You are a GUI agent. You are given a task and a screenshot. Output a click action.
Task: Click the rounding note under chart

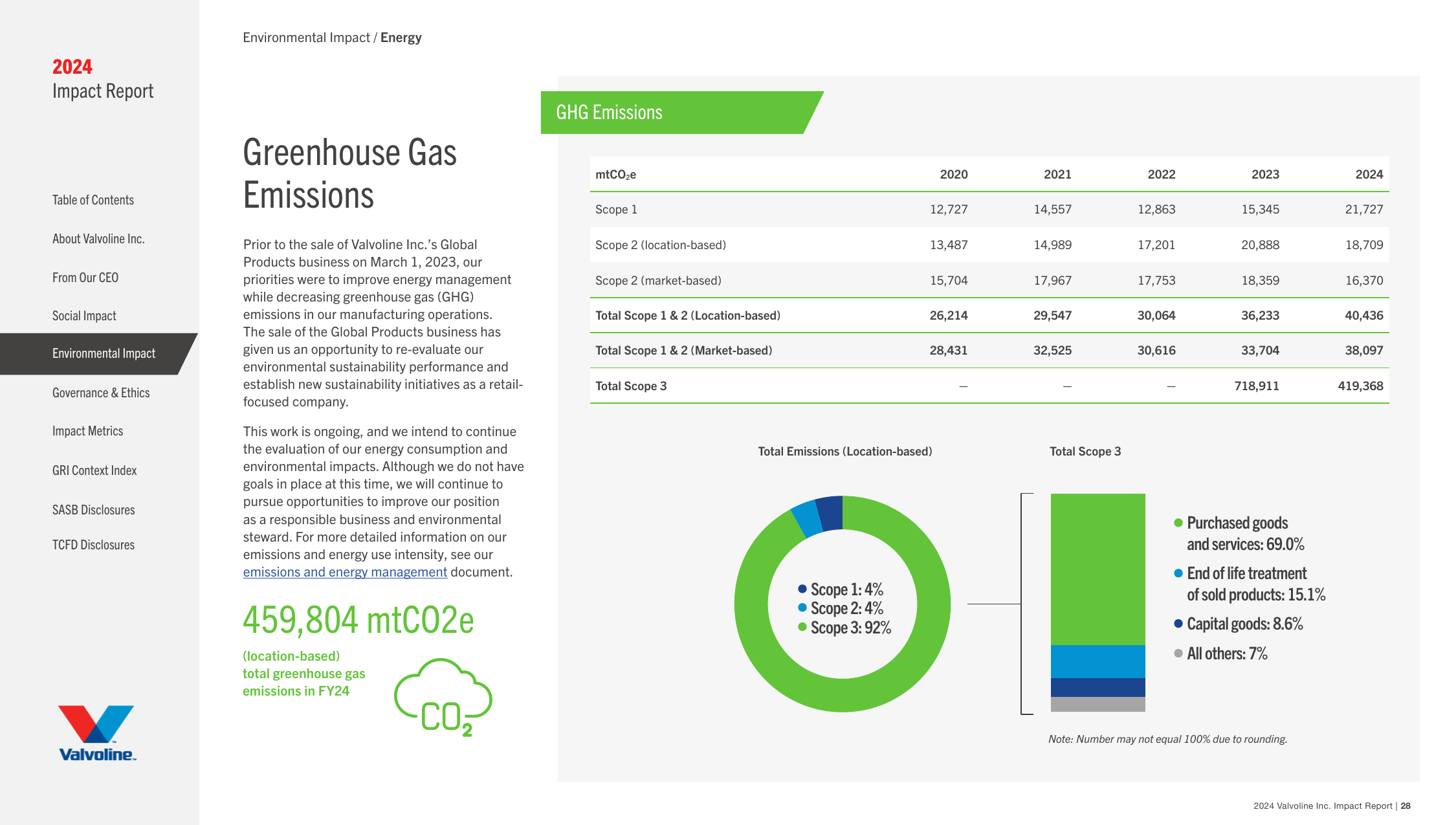click(1167, 739)
